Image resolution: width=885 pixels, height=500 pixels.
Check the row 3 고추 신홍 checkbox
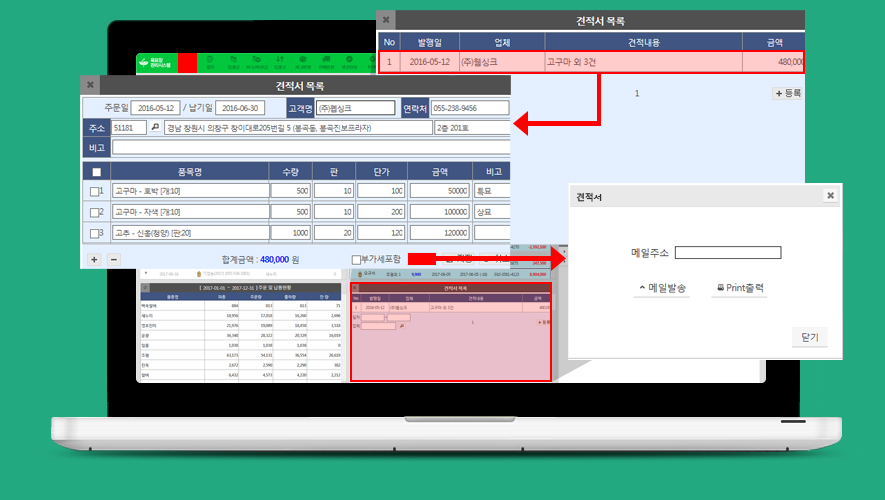click(x=96, y=234)
